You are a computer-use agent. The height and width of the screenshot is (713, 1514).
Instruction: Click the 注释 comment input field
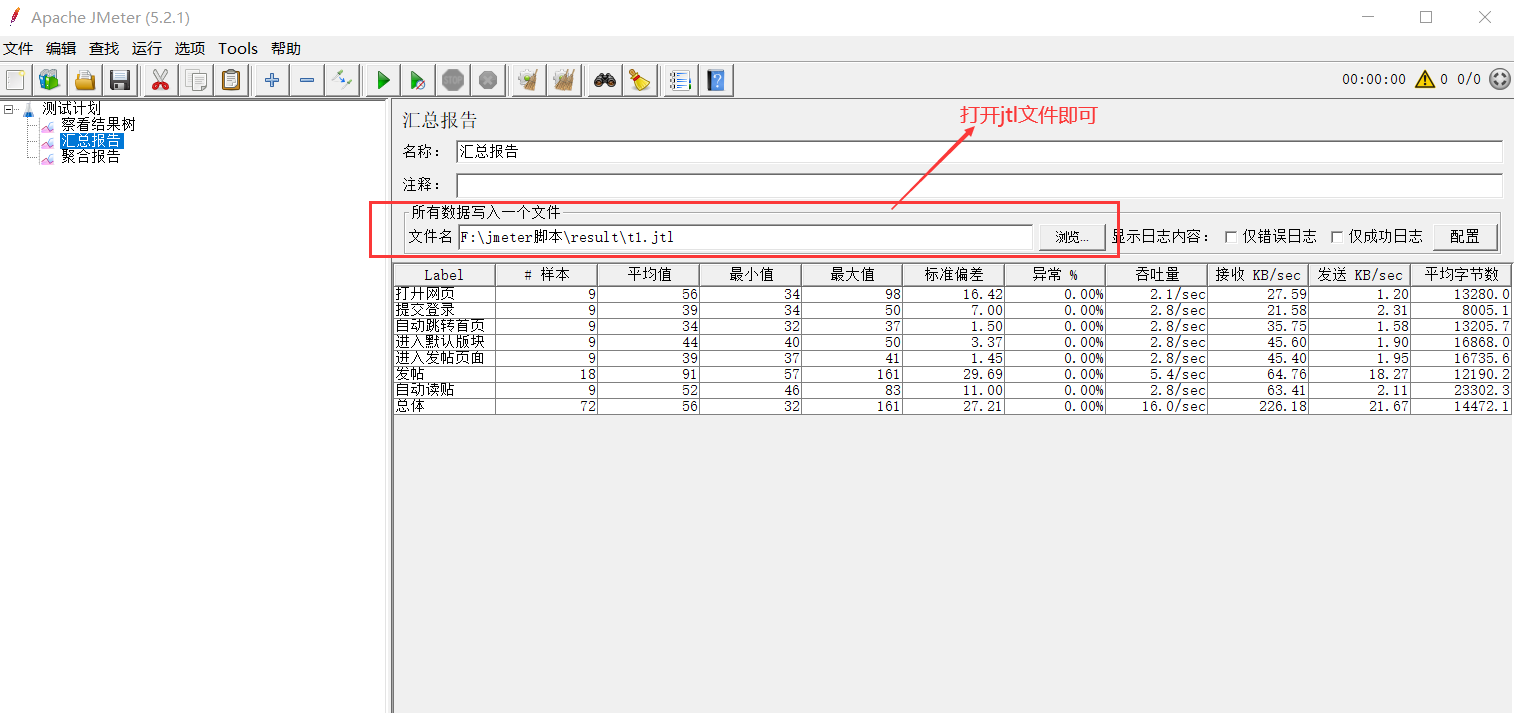(979, 186)
